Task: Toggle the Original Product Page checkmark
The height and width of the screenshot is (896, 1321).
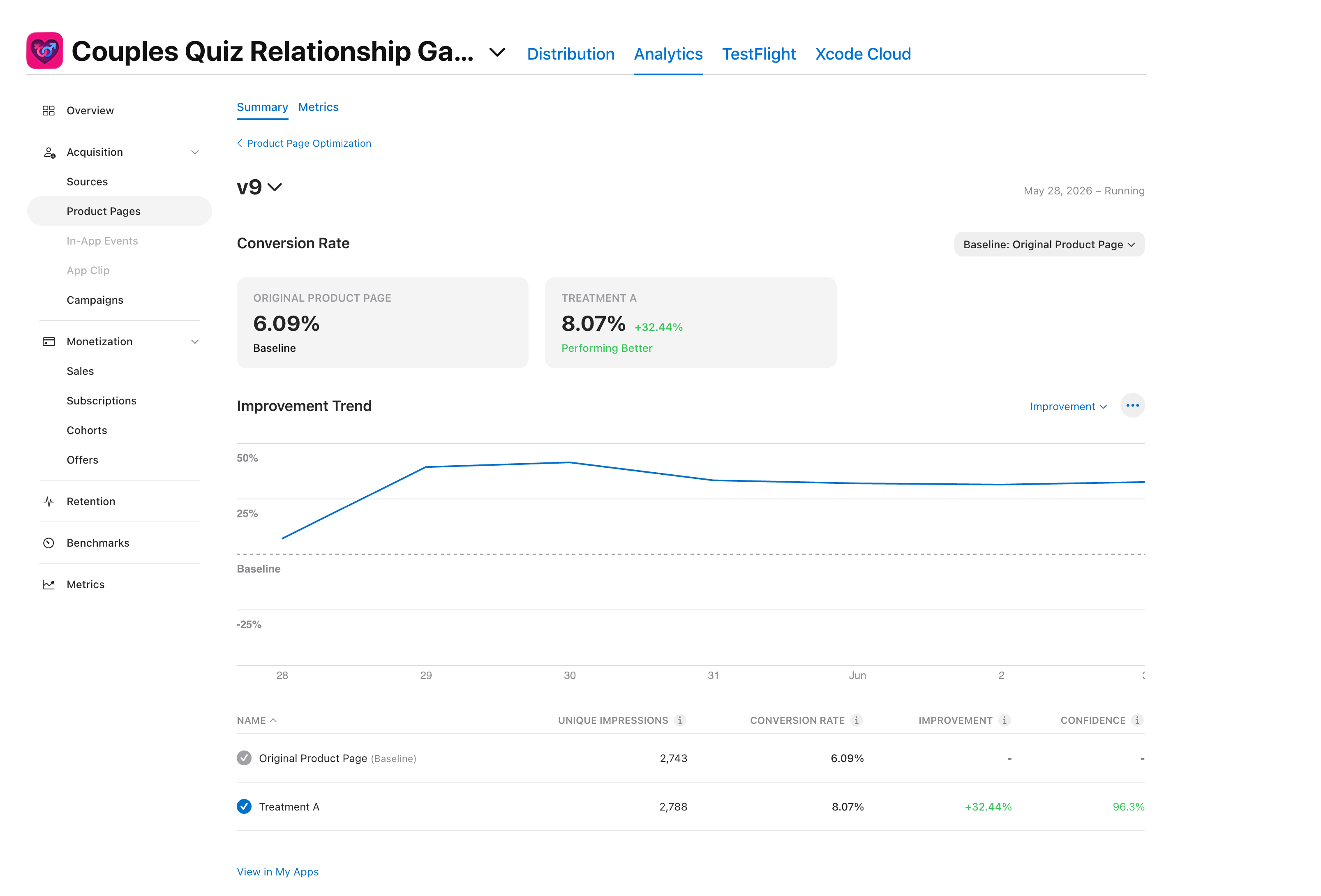Action: click(x=245, y=758)
